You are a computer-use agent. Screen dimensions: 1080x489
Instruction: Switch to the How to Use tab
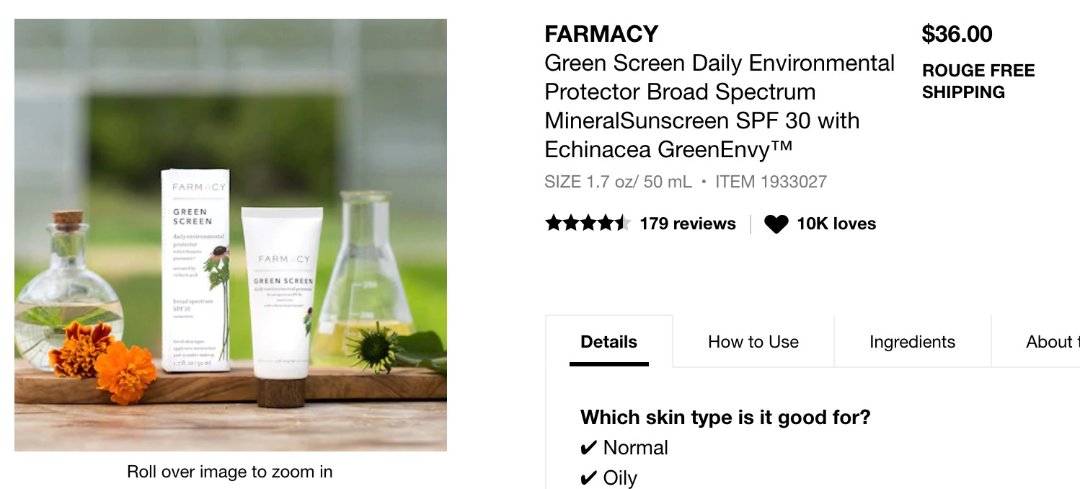[753, 342]
